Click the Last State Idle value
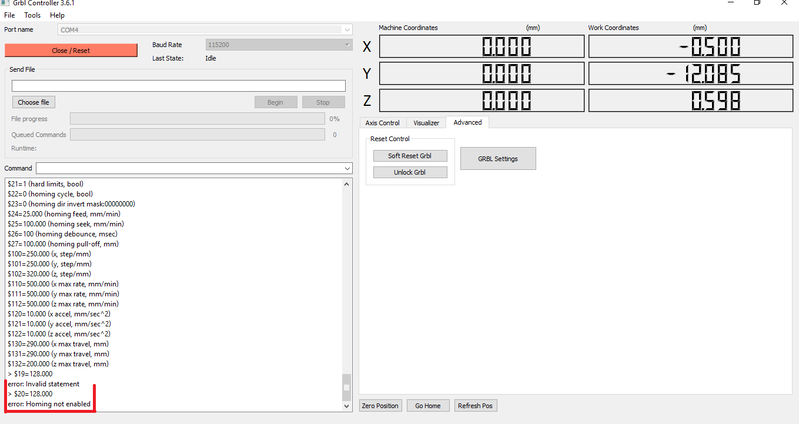Image resolution: width=799 pixels, height=424 pixels. (x=210, y=59)
